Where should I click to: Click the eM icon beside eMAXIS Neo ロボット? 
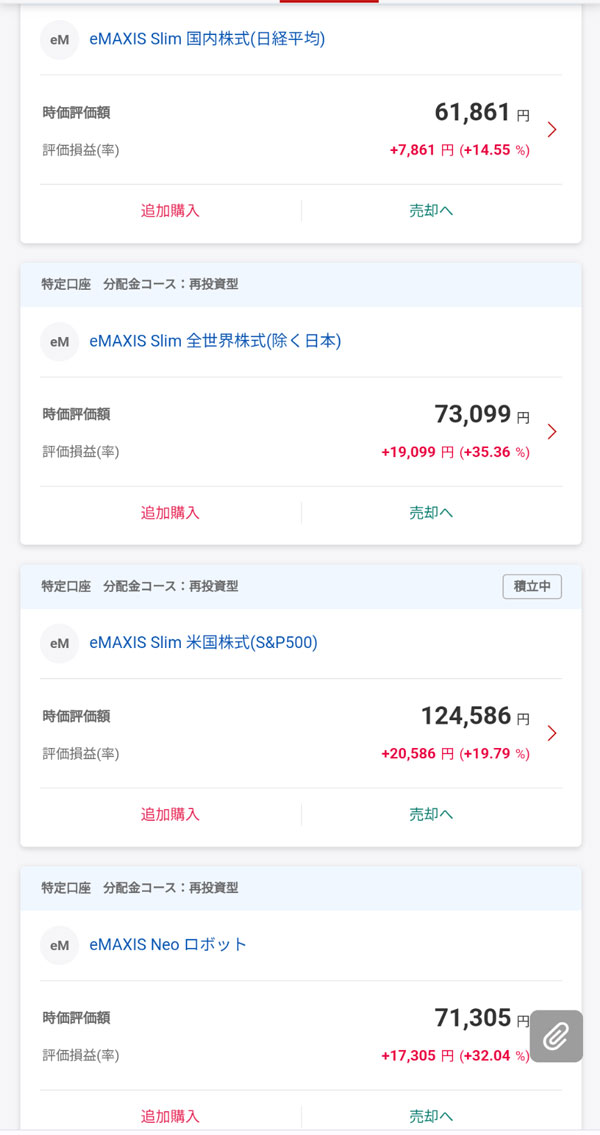point(59,945)
